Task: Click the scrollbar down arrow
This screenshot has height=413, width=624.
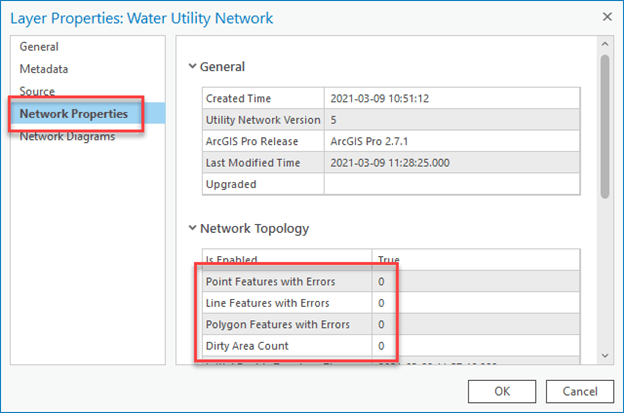Action: click(x=604, y=356)
